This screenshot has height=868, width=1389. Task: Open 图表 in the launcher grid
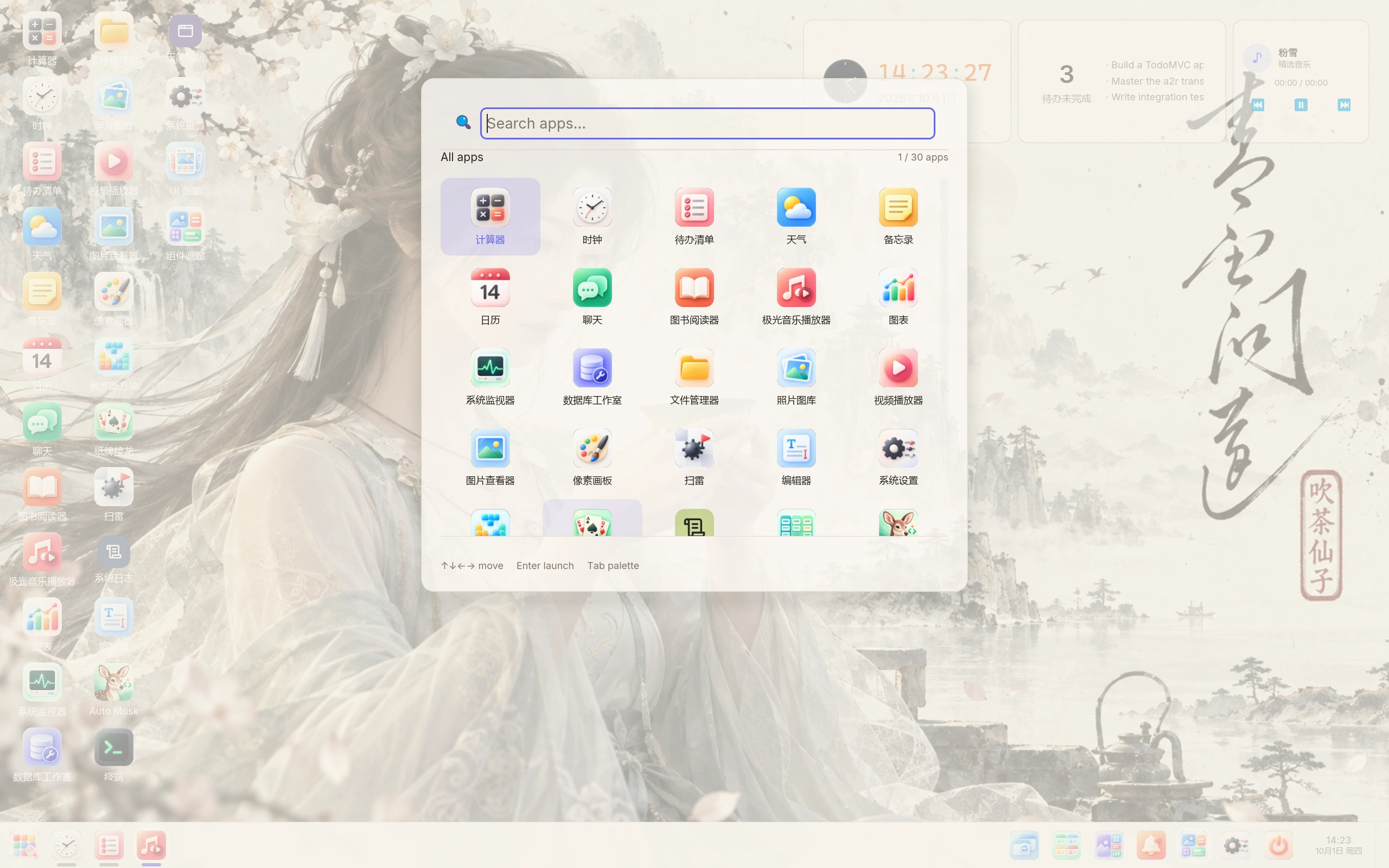pos(899,297)
